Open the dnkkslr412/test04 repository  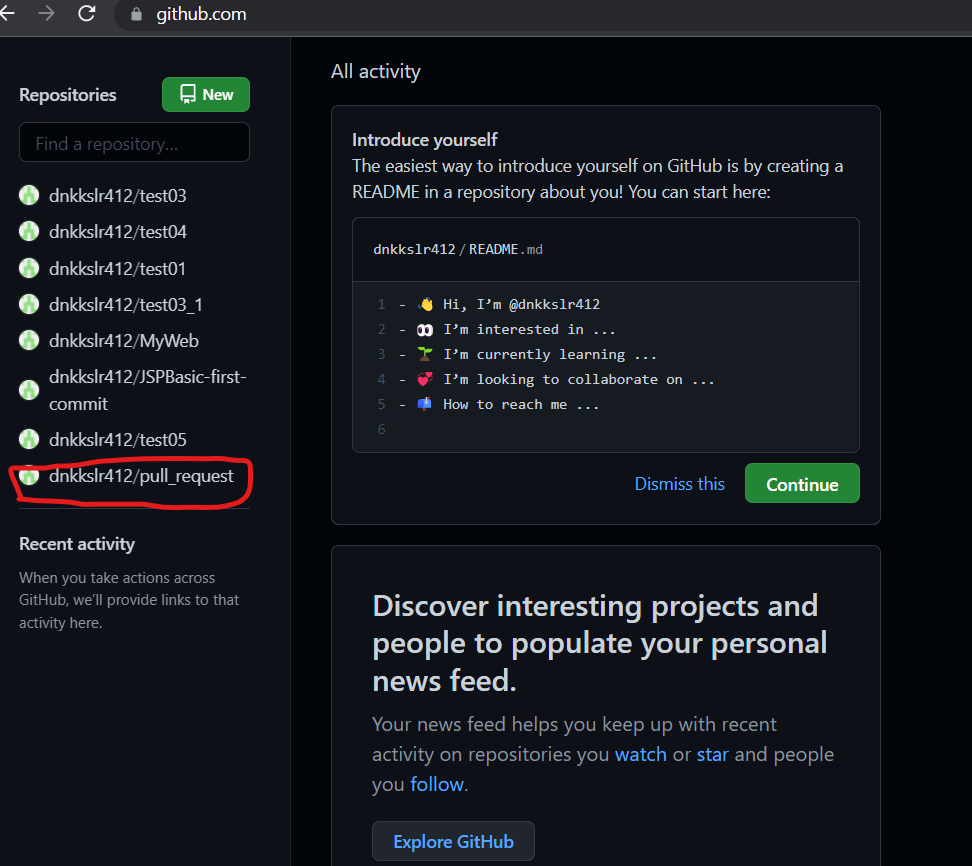point(118,232)
